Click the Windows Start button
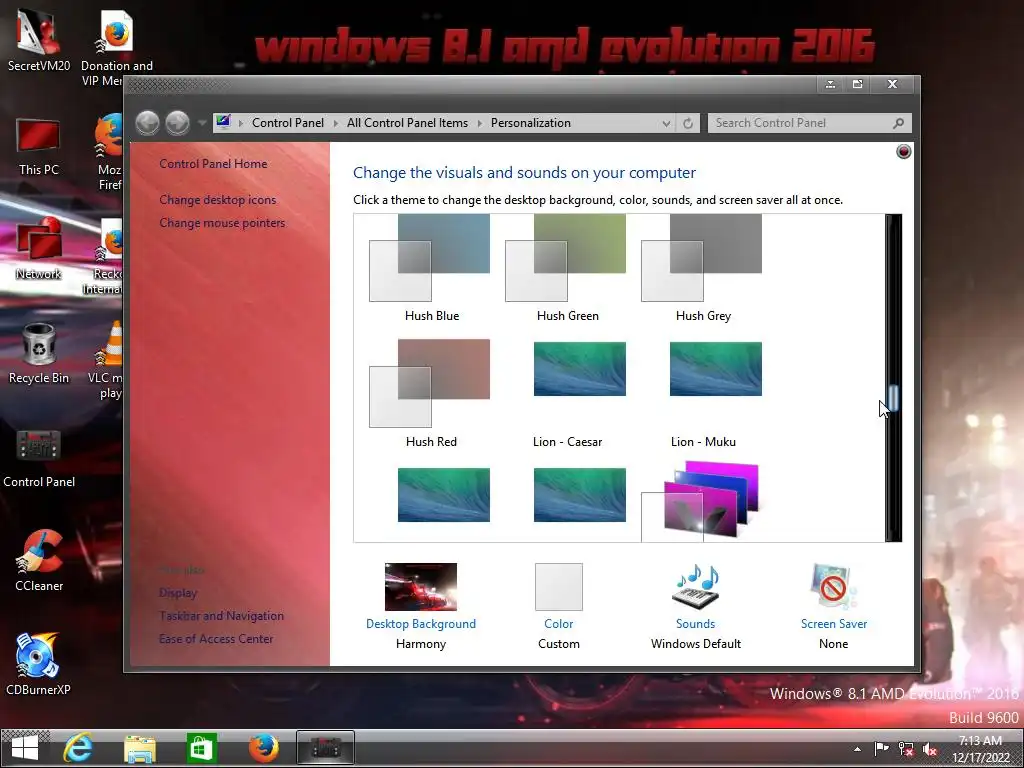The image size is (1024, 768). [25, 748]
